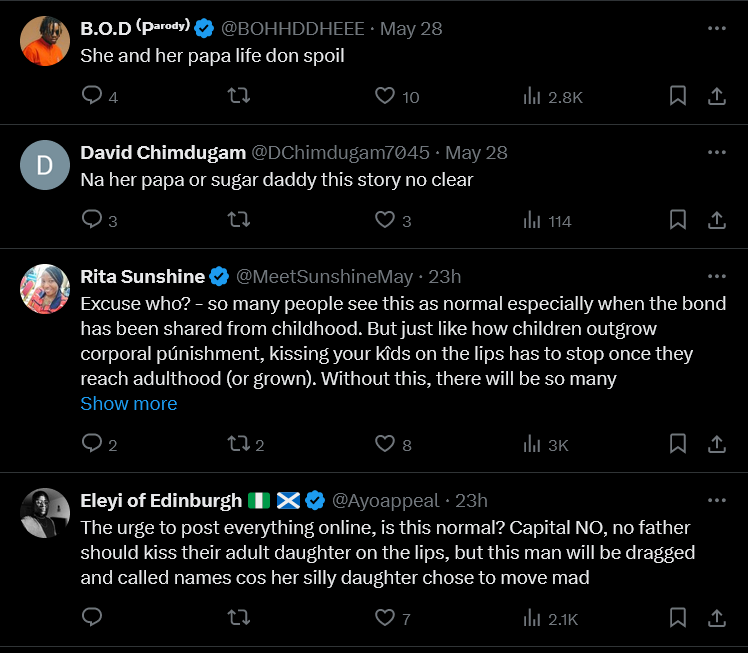Like Rita Sunshine's tweet
The width and height of the screenshot is (748, 653).
click(385, 444)
